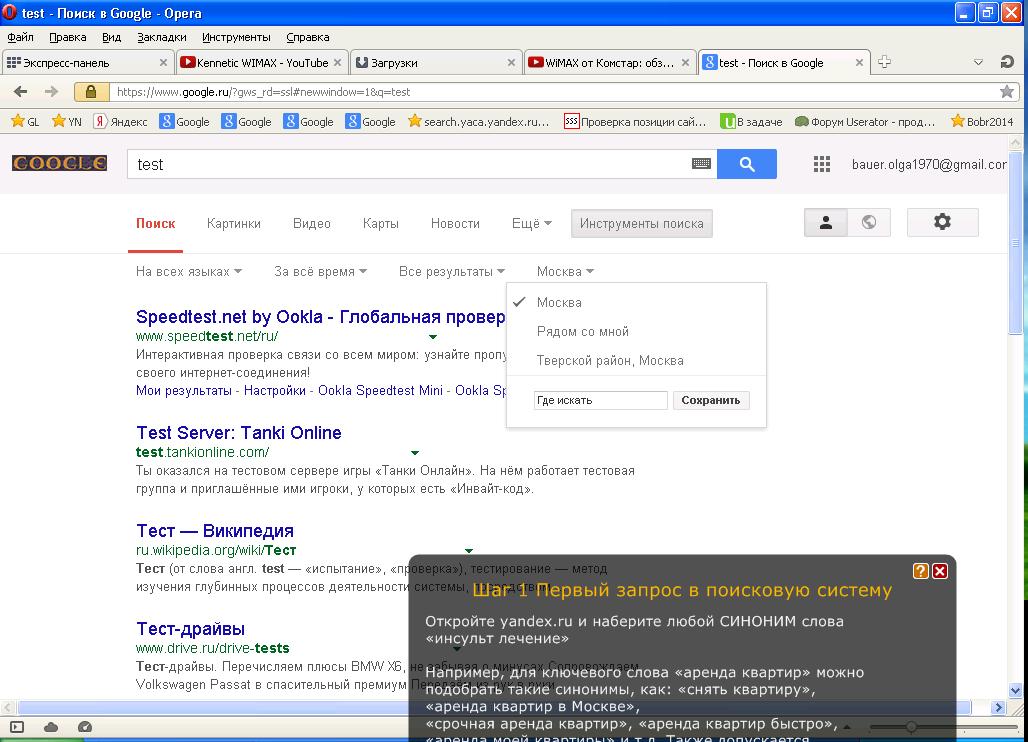Expand the arrow next to ru.wikipedia.org/wiki/Тест
Viewport: 1028px width, 742px height.
(469, 551)
